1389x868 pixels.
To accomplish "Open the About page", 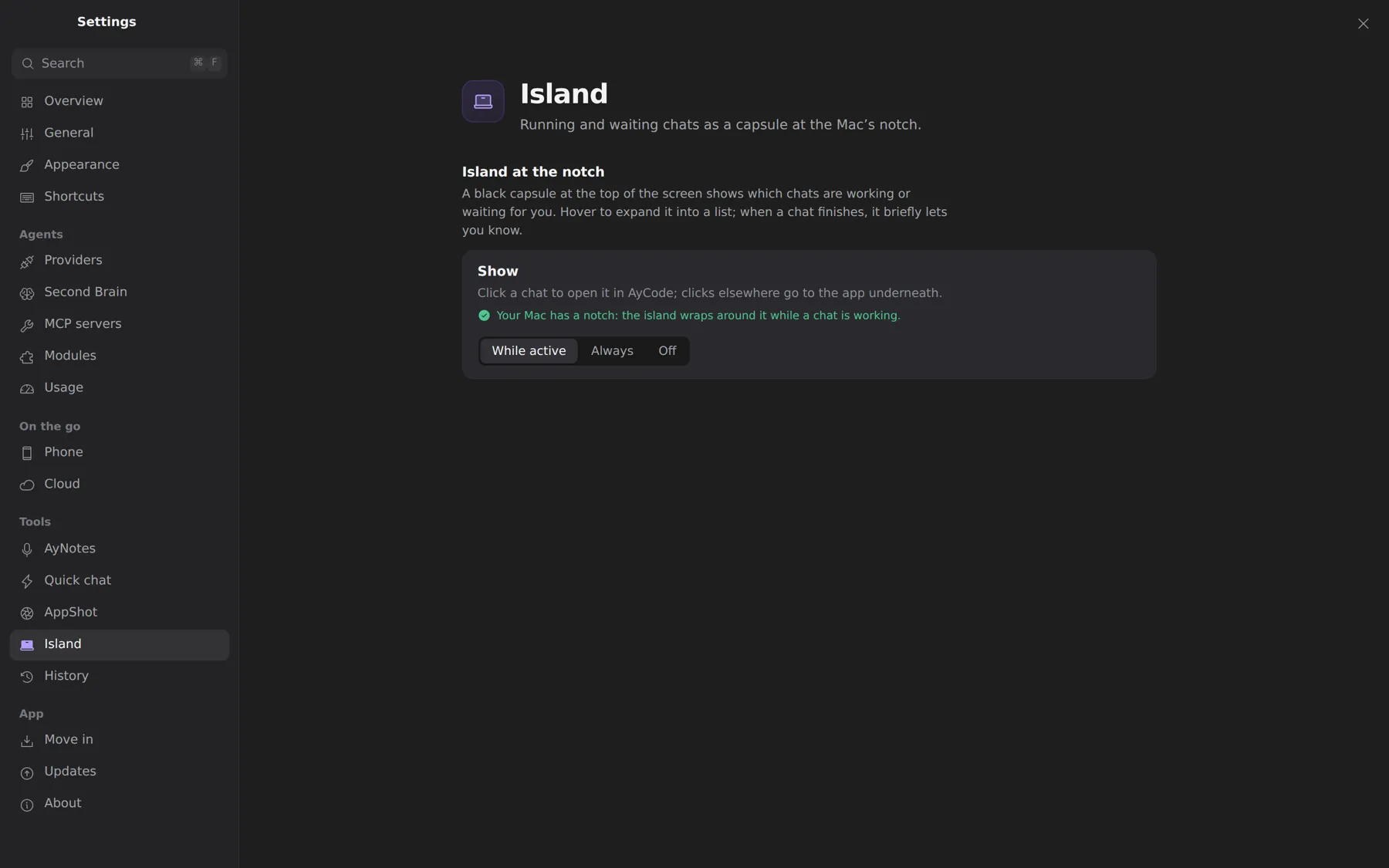I will [x=120, y=803].
